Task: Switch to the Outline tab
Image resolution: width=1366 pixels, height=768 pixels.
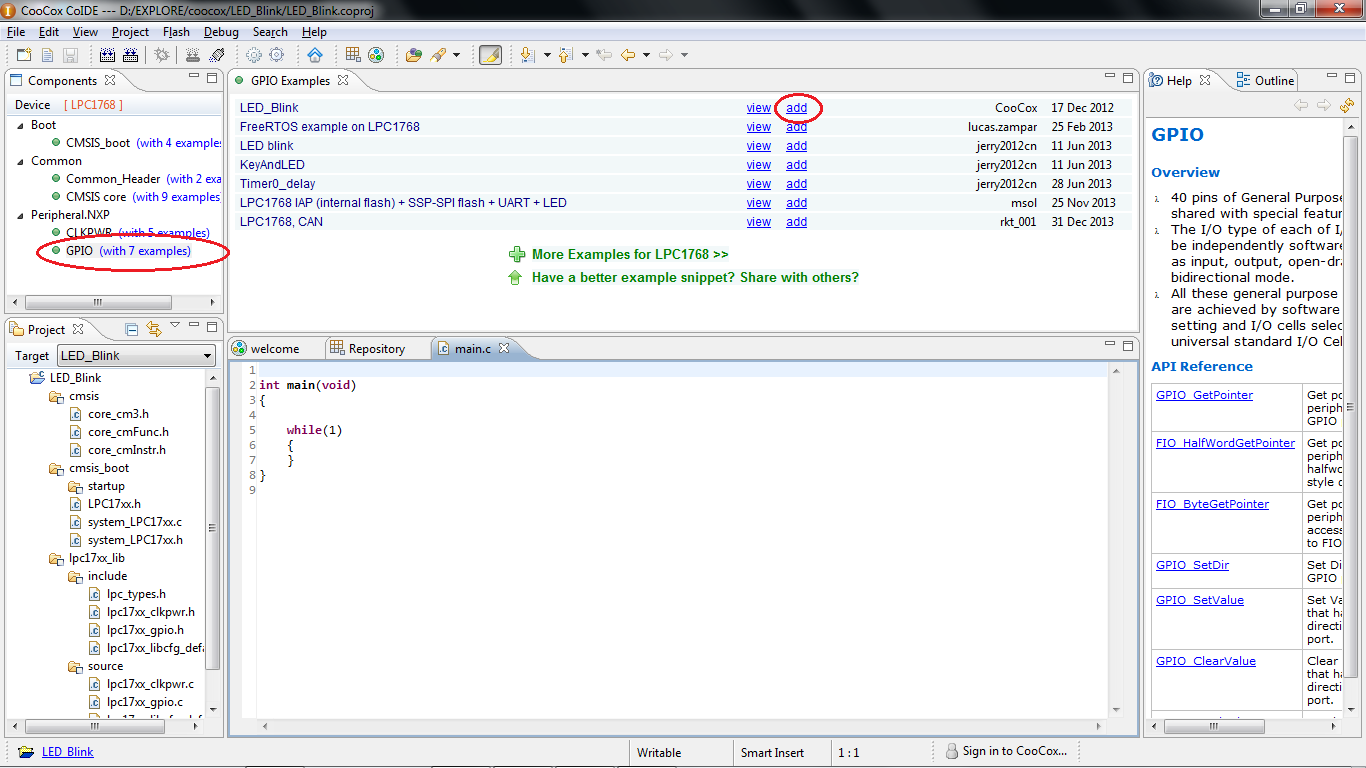Action: [x=1266, y=80]
